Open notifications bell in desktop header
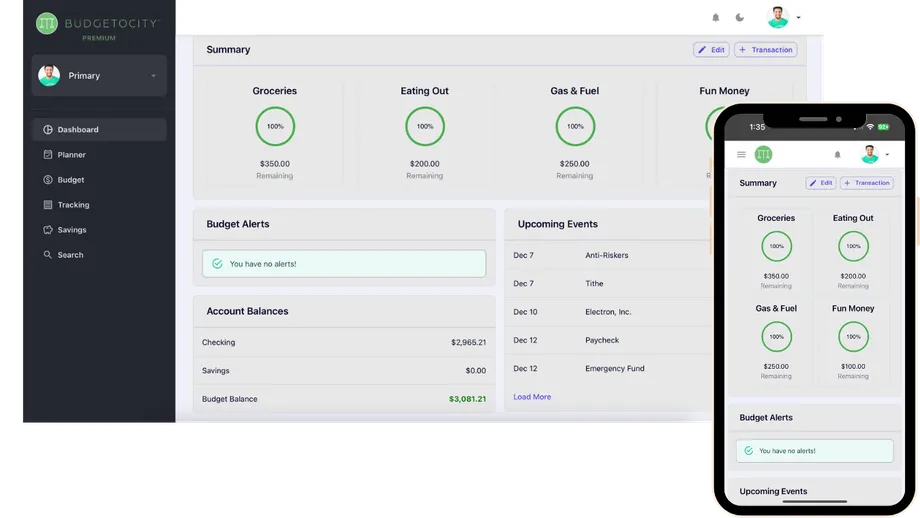This screenshot has width=920, height=518. click(x=715, y=18)
